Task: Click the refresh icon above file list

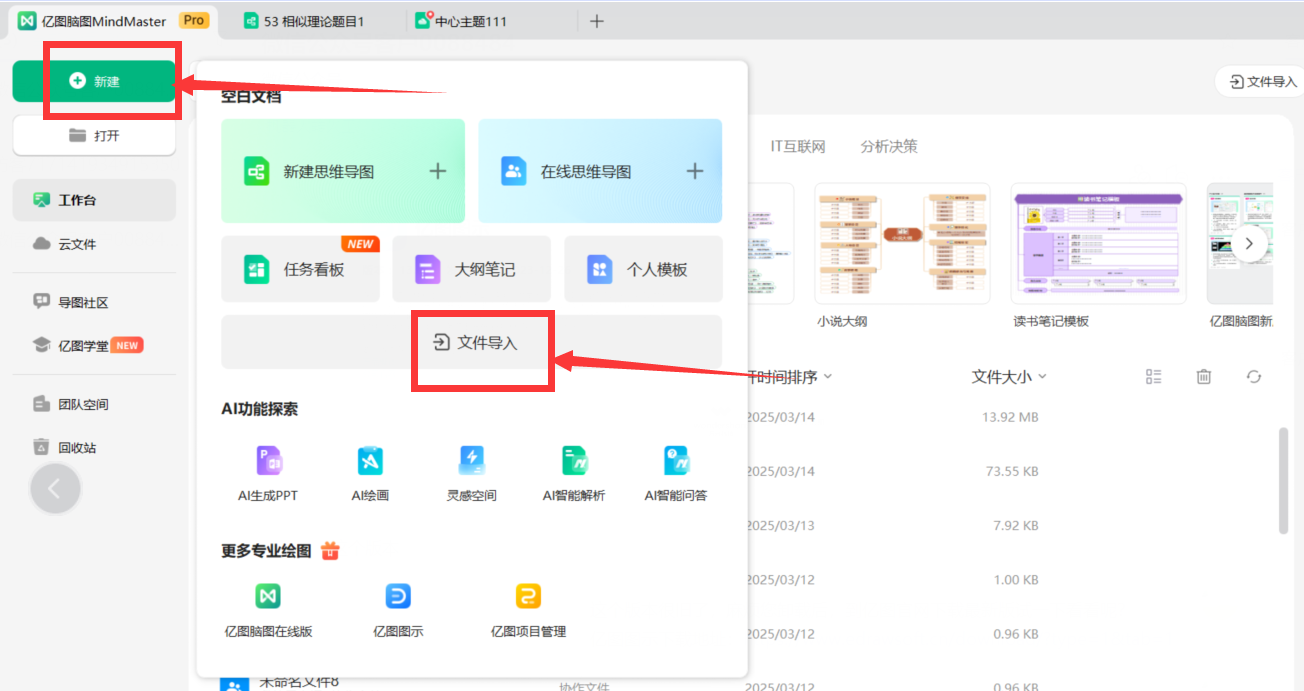Action: (1254, 376)
